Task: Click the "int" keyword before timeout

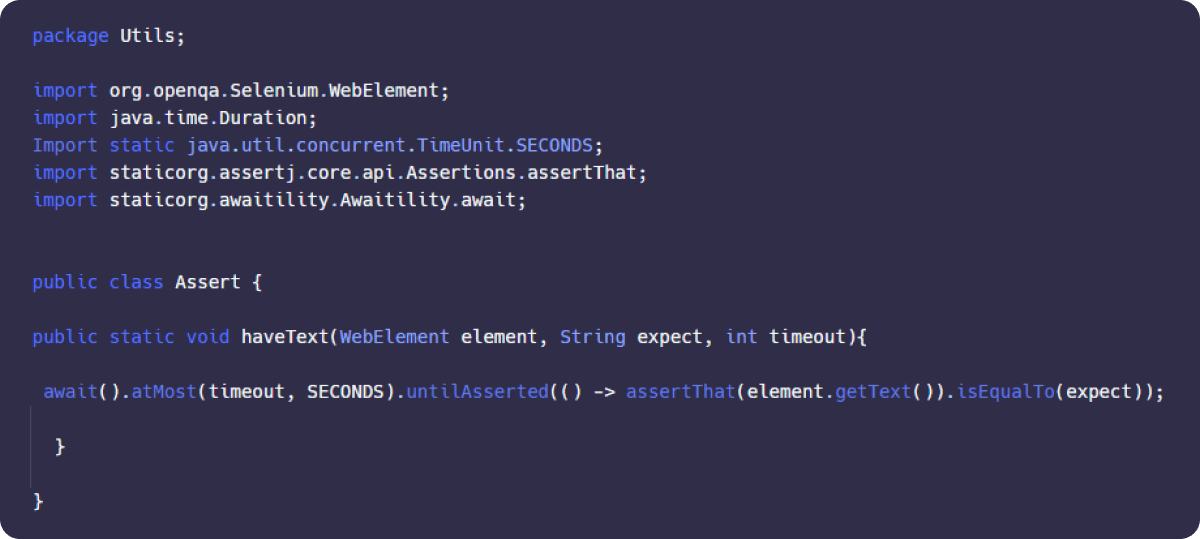Action: pos(741,337)
